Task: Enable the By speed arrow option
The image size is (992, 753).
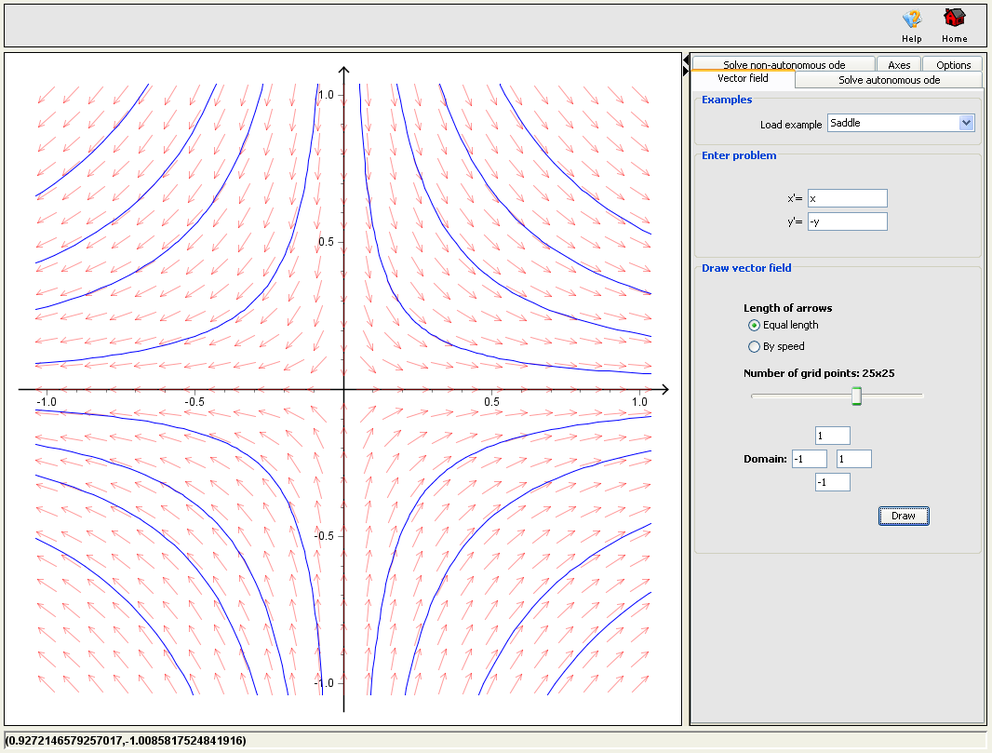Action: (752, 346)
